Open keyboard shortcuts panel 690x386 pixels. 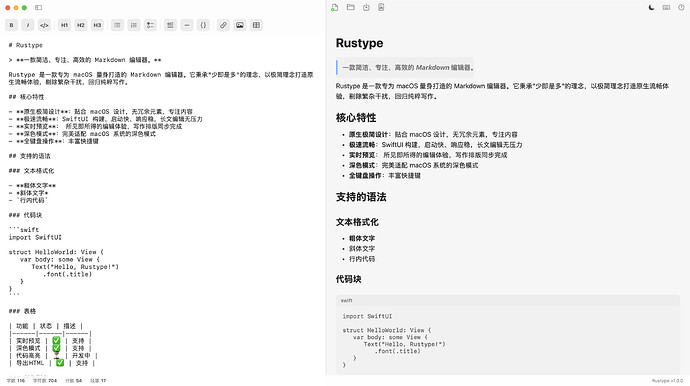tap(666, 7)
